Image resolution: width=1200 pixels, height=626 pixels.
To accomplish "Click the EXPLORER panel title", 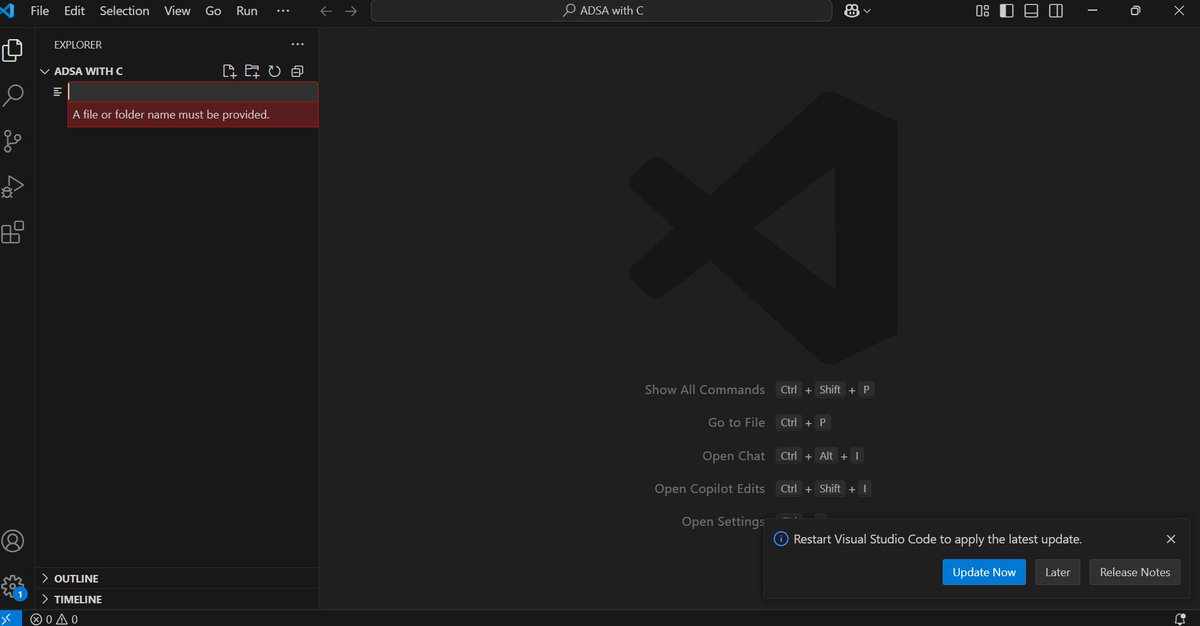I will pos(78,45).
